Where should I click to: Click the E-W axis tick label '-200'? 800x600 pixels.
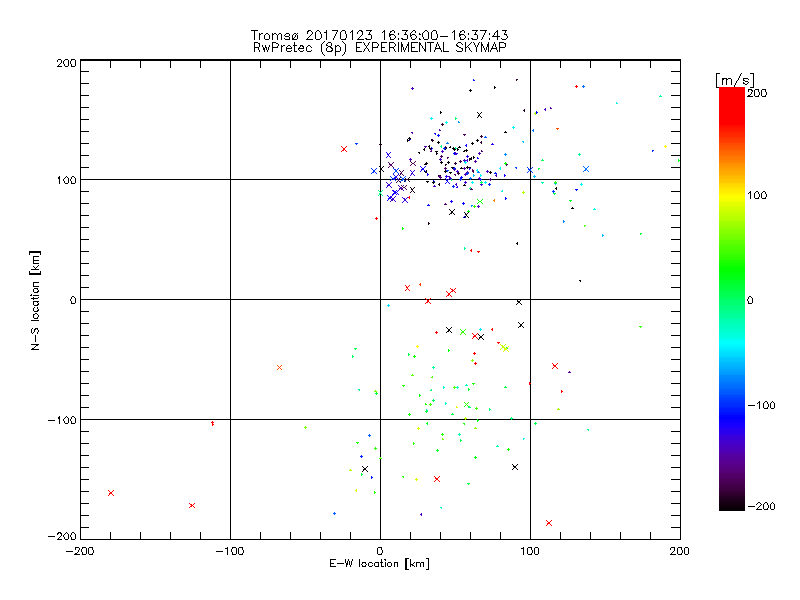click(80, 551)
